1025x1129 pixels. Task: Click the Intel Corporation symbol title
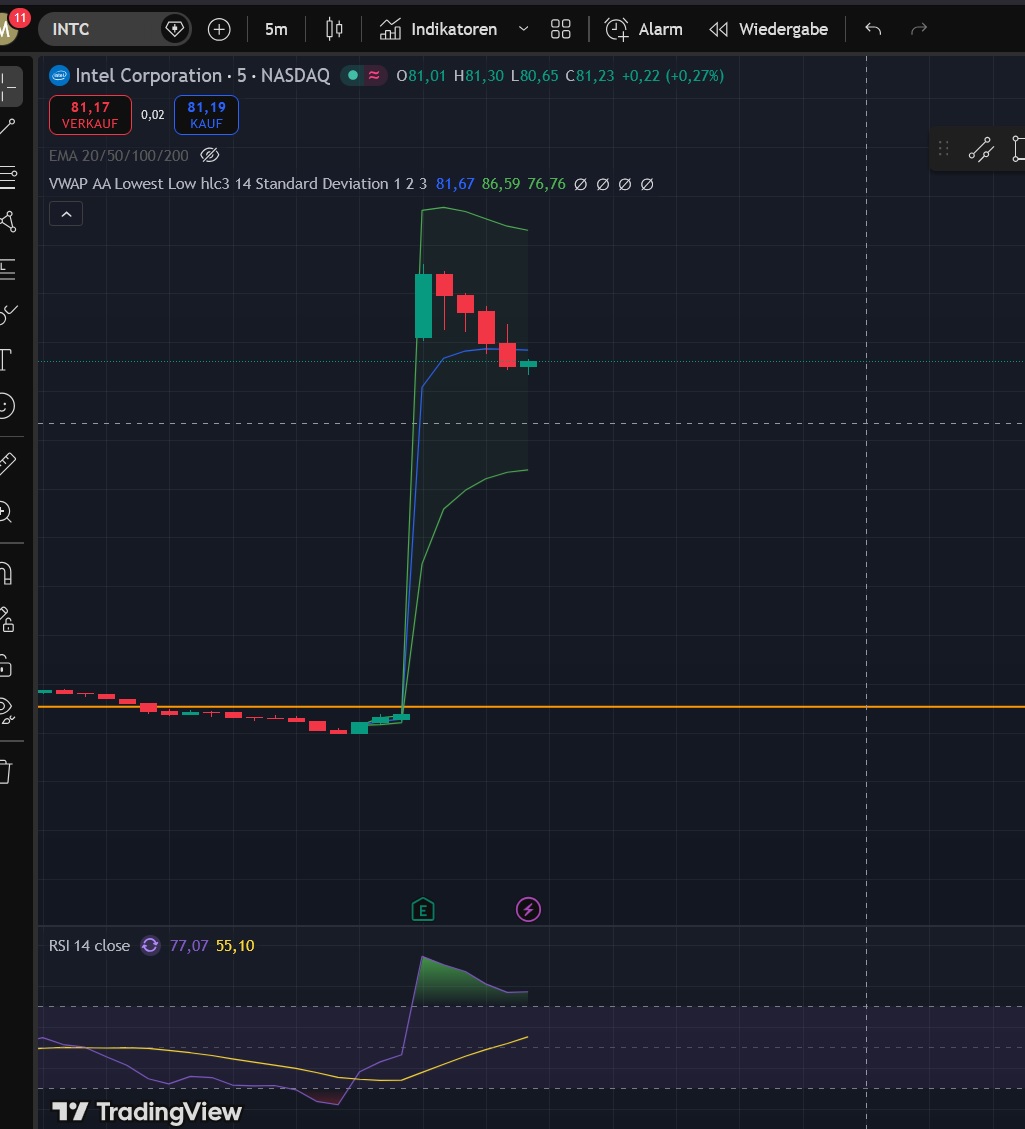coord(202,76)
